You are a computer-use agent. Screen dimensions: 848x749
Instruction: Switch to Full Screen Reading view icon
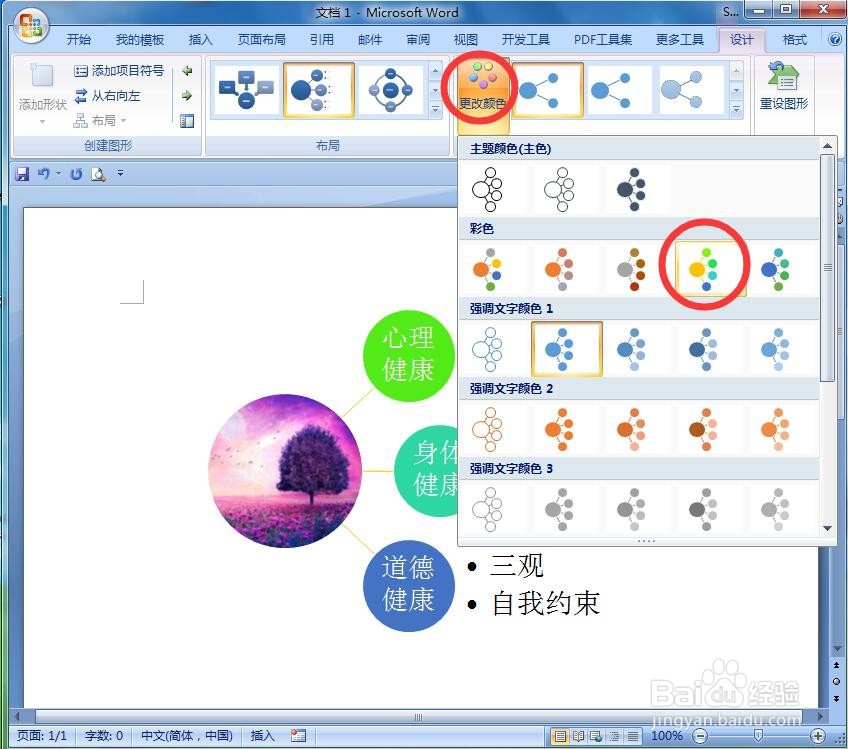point(579,736)
